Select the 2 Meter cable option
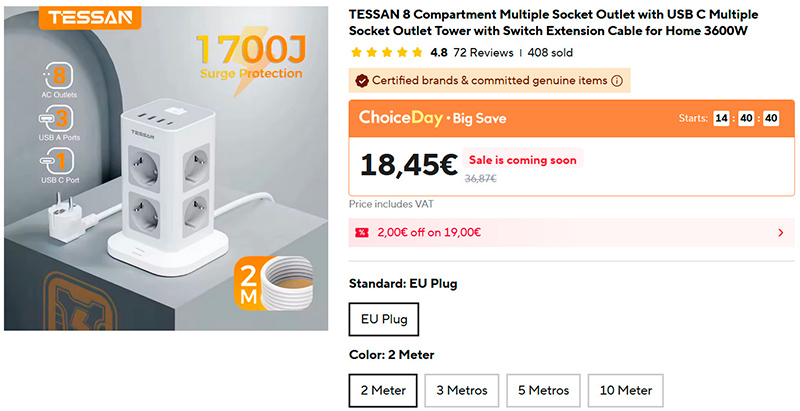This screenshot has height=411, width=800. click(x=382, y=390)
